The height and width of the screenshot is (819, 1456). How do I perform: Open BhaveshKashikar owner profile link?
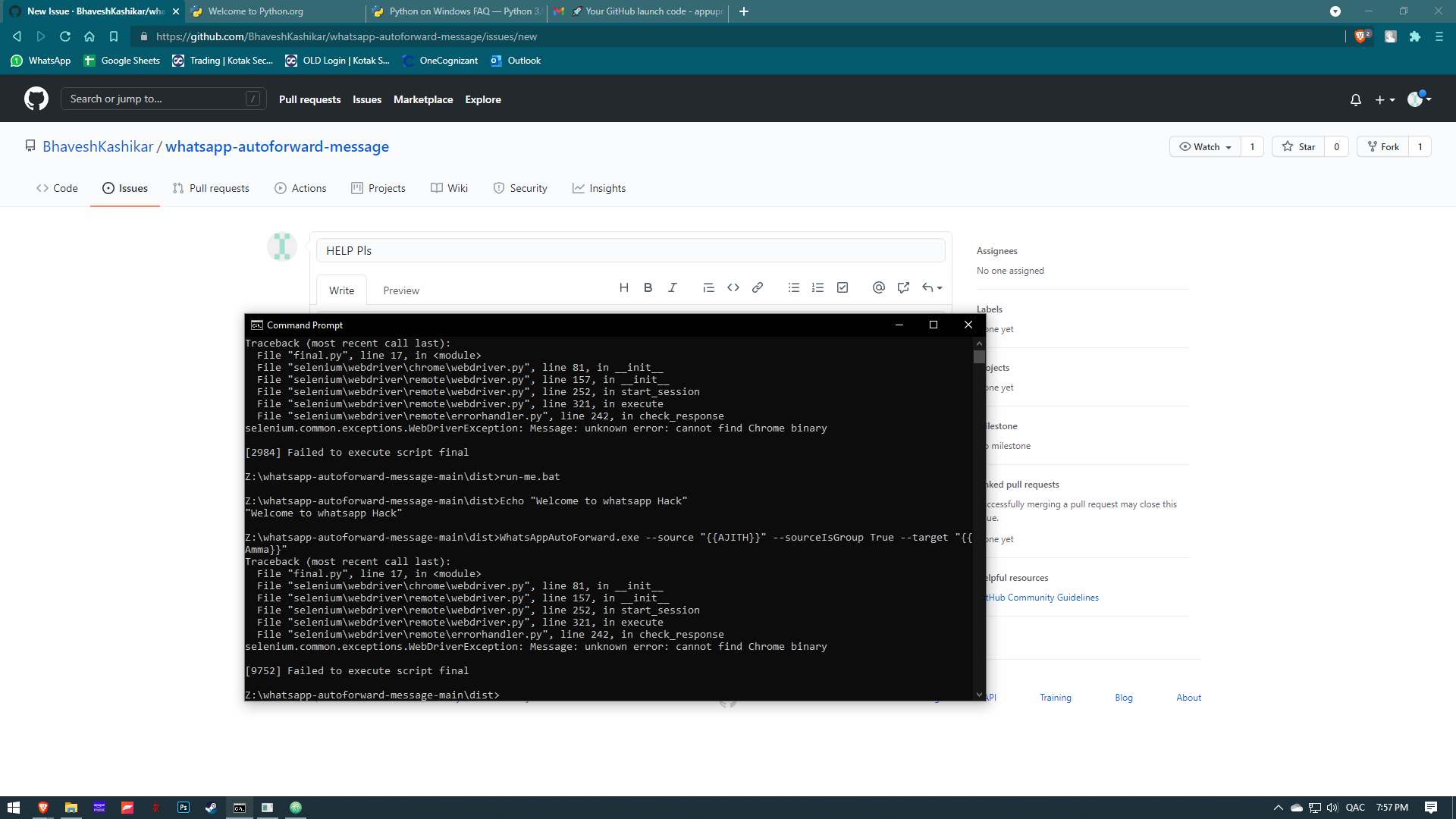(98, 146)
